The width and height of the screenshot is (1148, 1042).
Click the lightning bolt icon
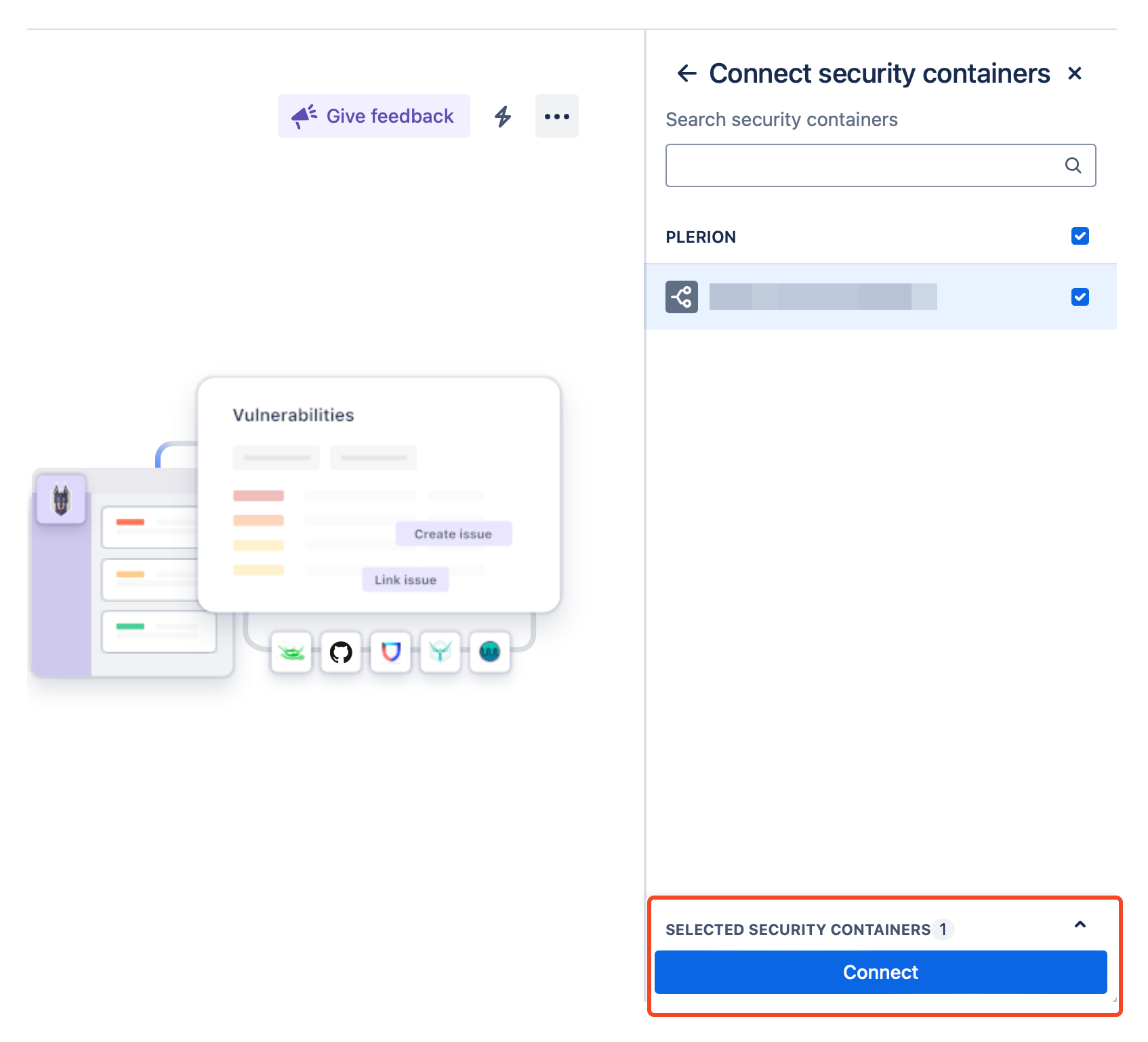pyautogui.click(x=502, y=116)
